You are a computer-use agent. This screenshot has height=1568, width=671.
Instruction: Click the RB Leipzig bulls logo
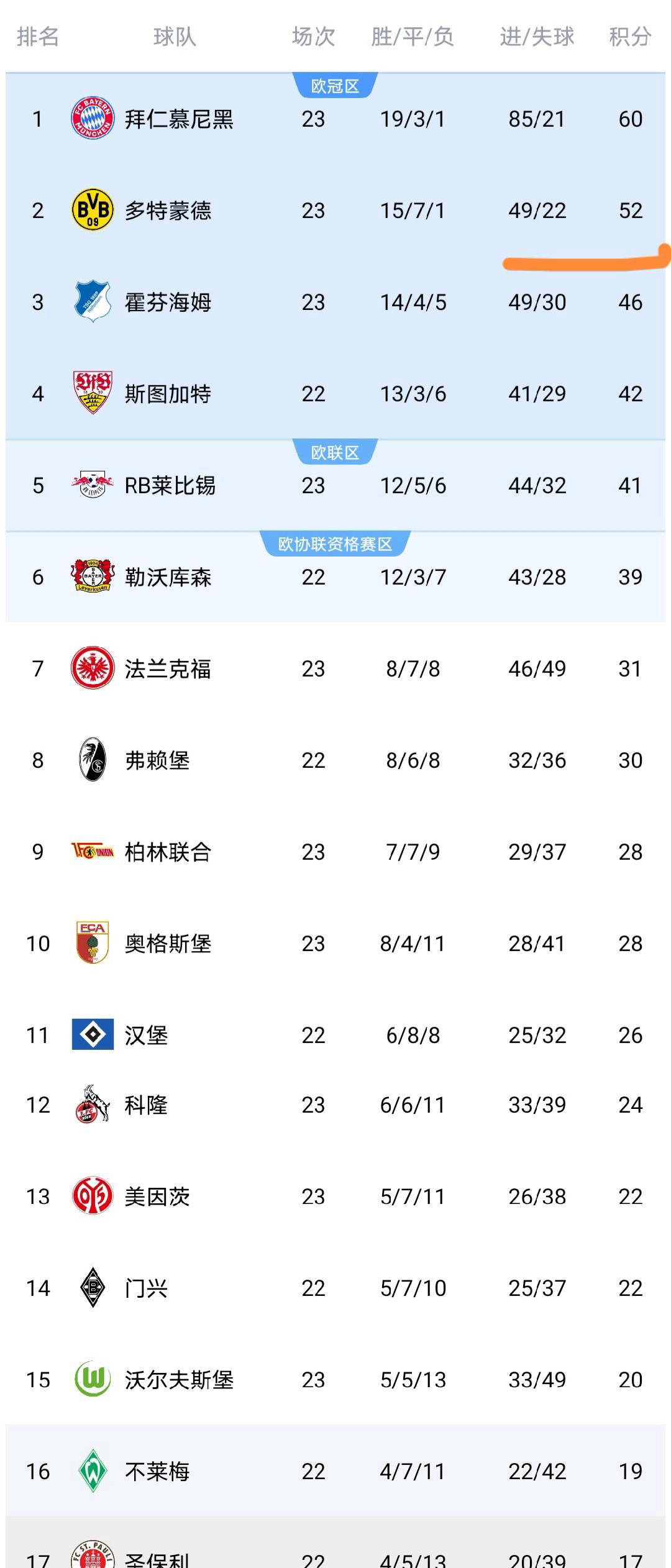click(x=93, y=485)
